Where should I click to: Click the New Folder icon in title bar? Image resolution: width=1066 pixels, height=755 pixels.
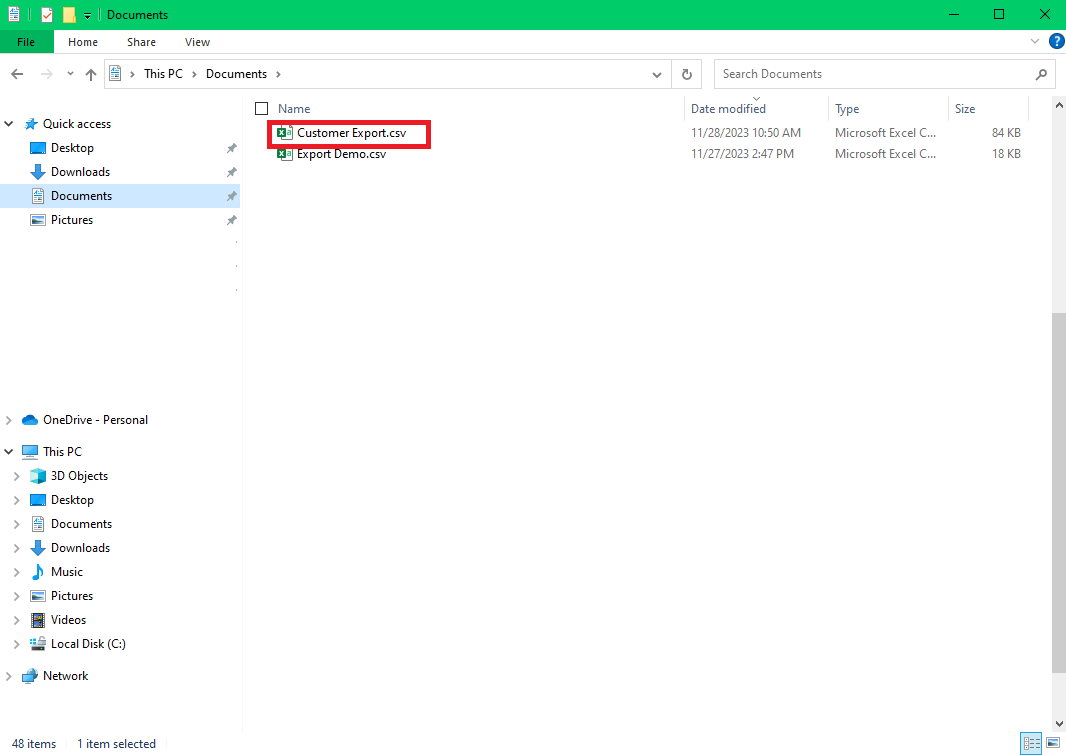point(69,15)
